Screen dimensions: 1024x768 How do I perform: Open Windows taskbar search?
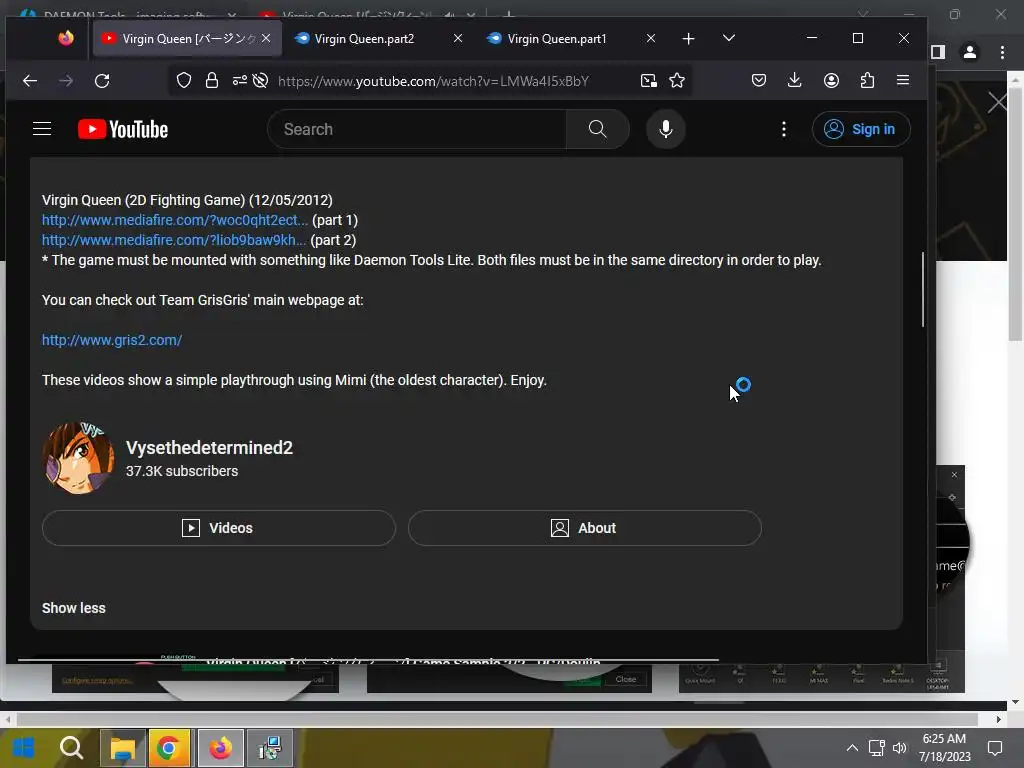point(71,748)
